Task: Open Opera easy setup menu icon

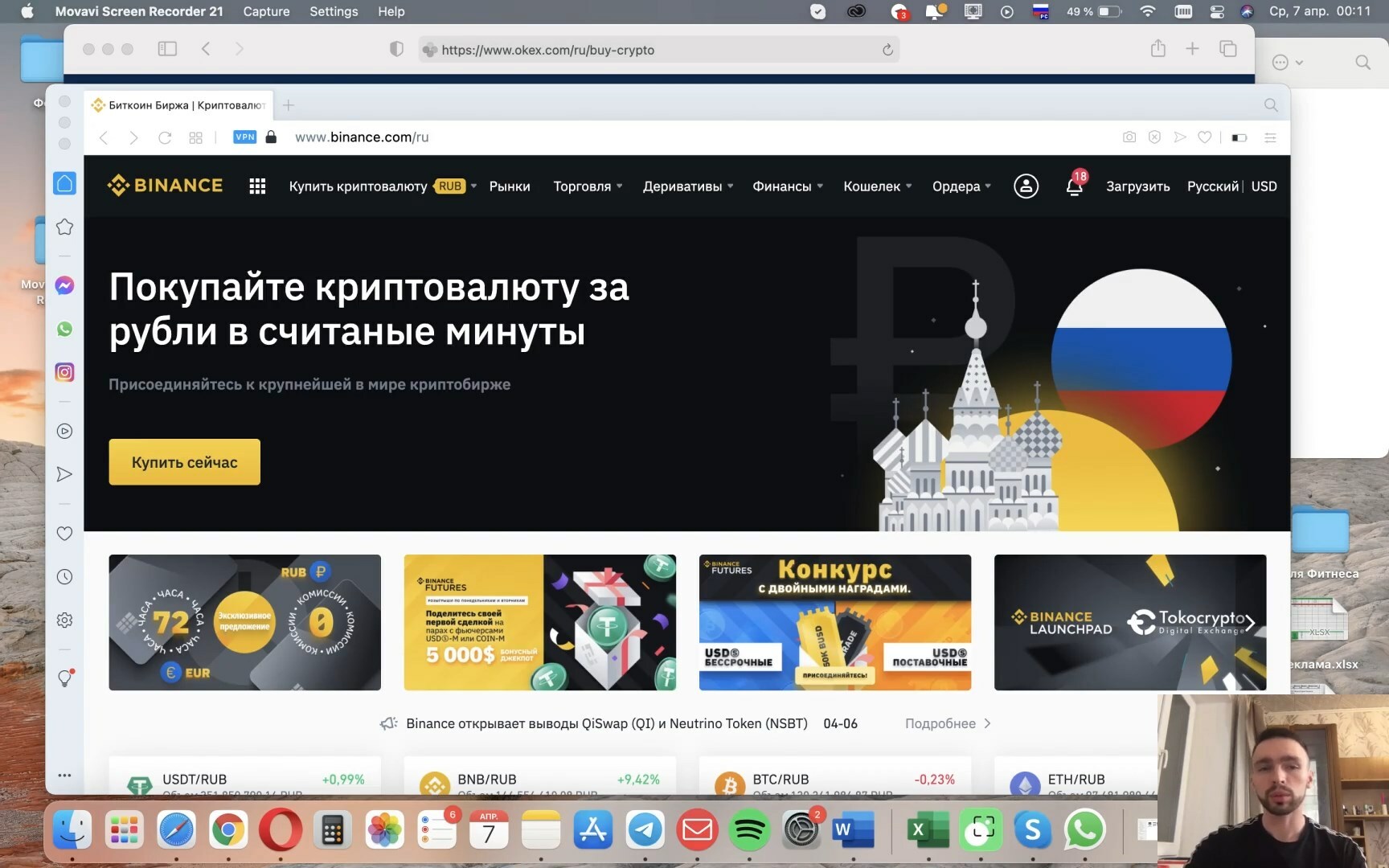Action: click(1270, 137)
